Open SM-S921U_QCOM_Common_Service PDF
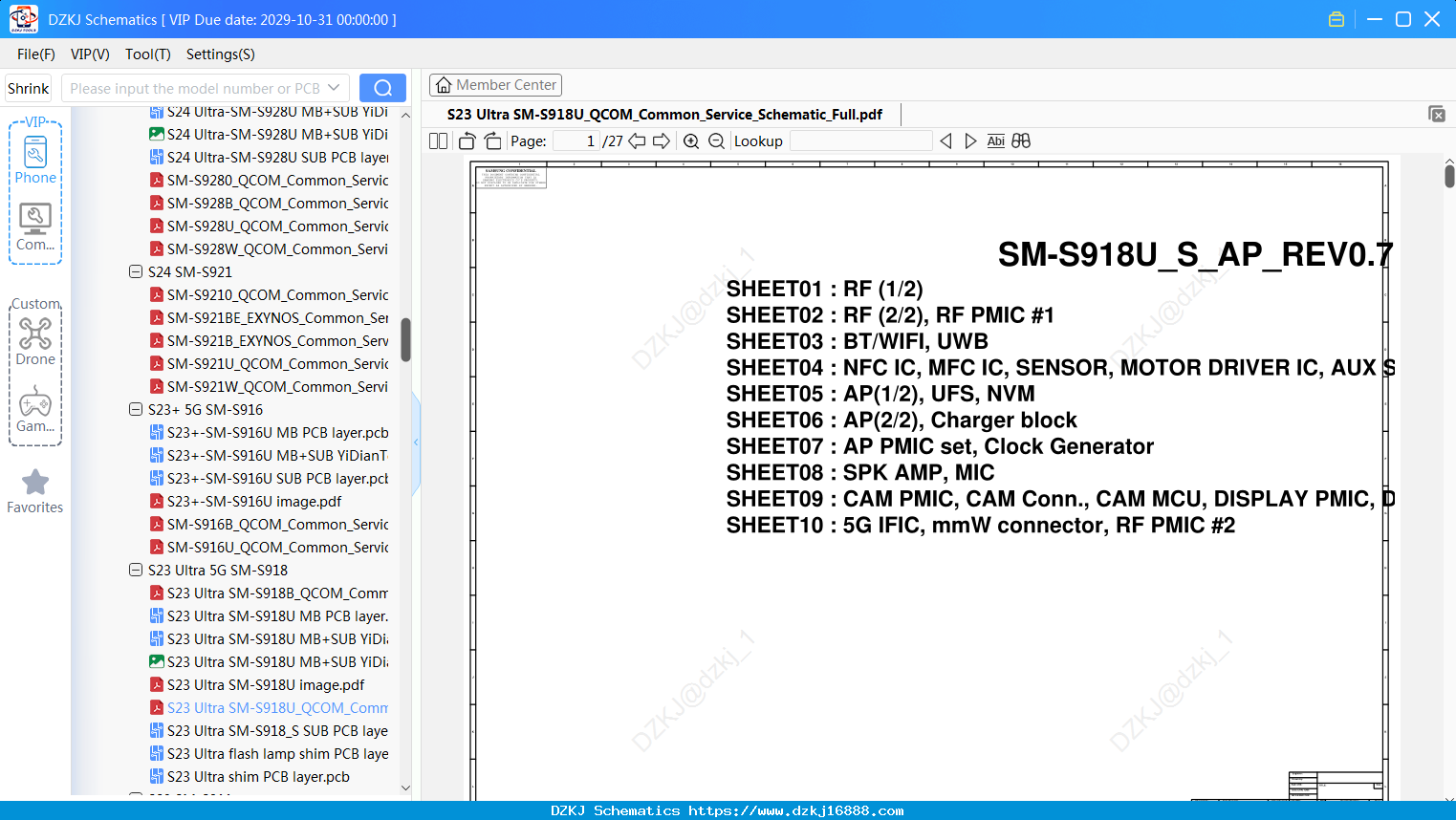This screenshot has height=820, width=1456. click(x=270, y=363)
